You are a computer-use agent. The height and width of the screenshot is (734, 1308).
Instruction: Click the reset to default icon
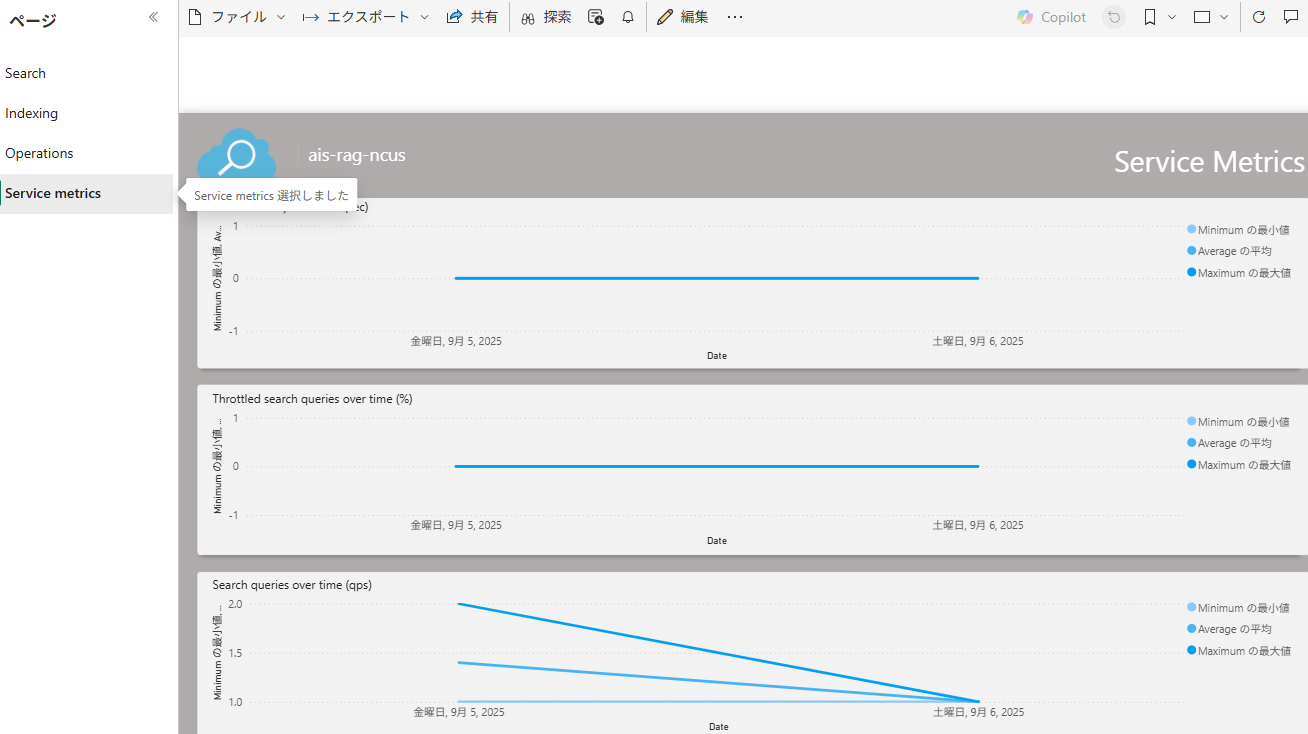pyautogui.click(x=1114, y=17)
